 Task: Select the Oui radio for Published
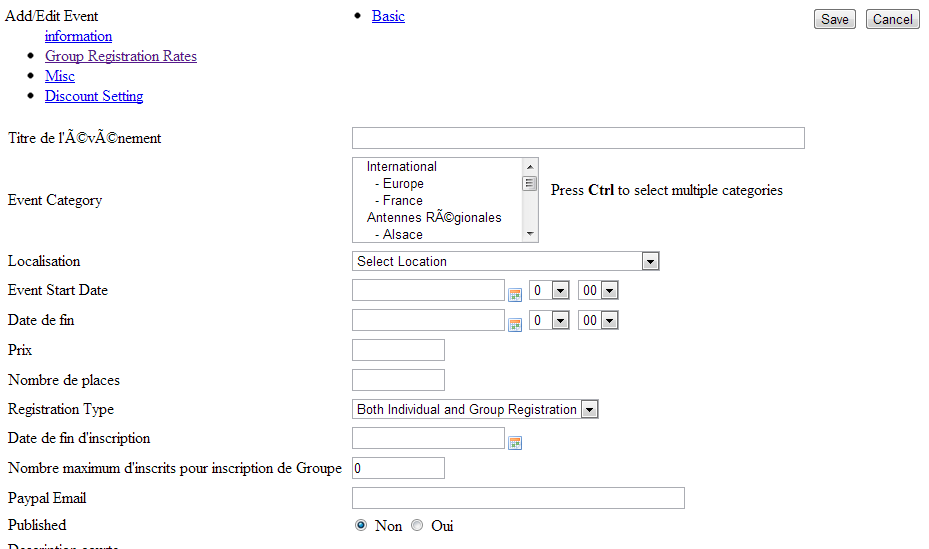coord(417,526)
